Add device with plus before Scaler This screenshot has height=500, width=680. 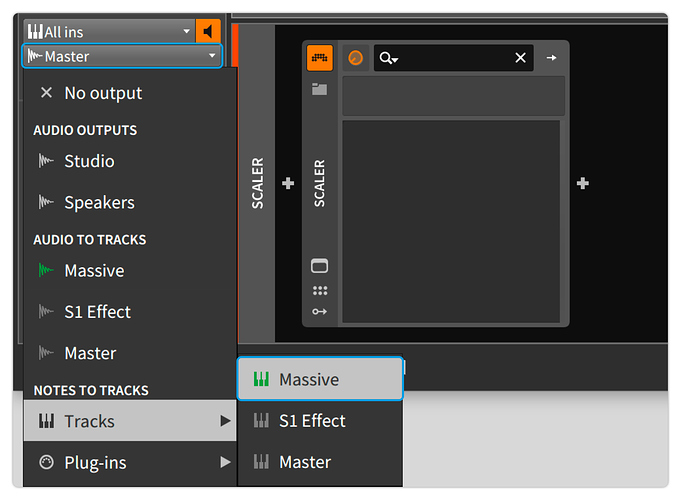(288, 183)
